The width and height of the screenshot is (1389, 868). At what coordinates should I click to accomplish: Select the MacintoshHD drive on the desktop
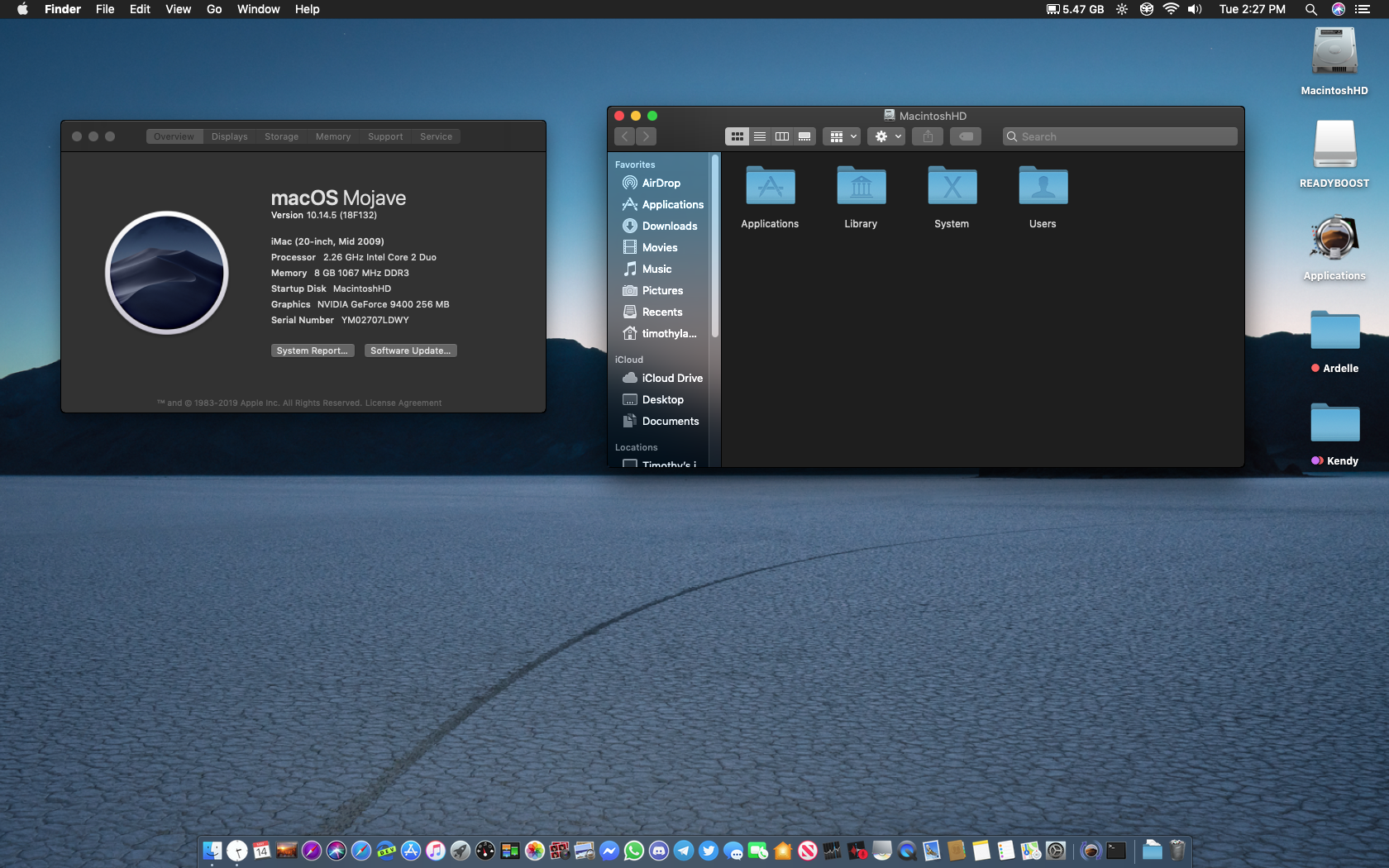[1334, 62]
